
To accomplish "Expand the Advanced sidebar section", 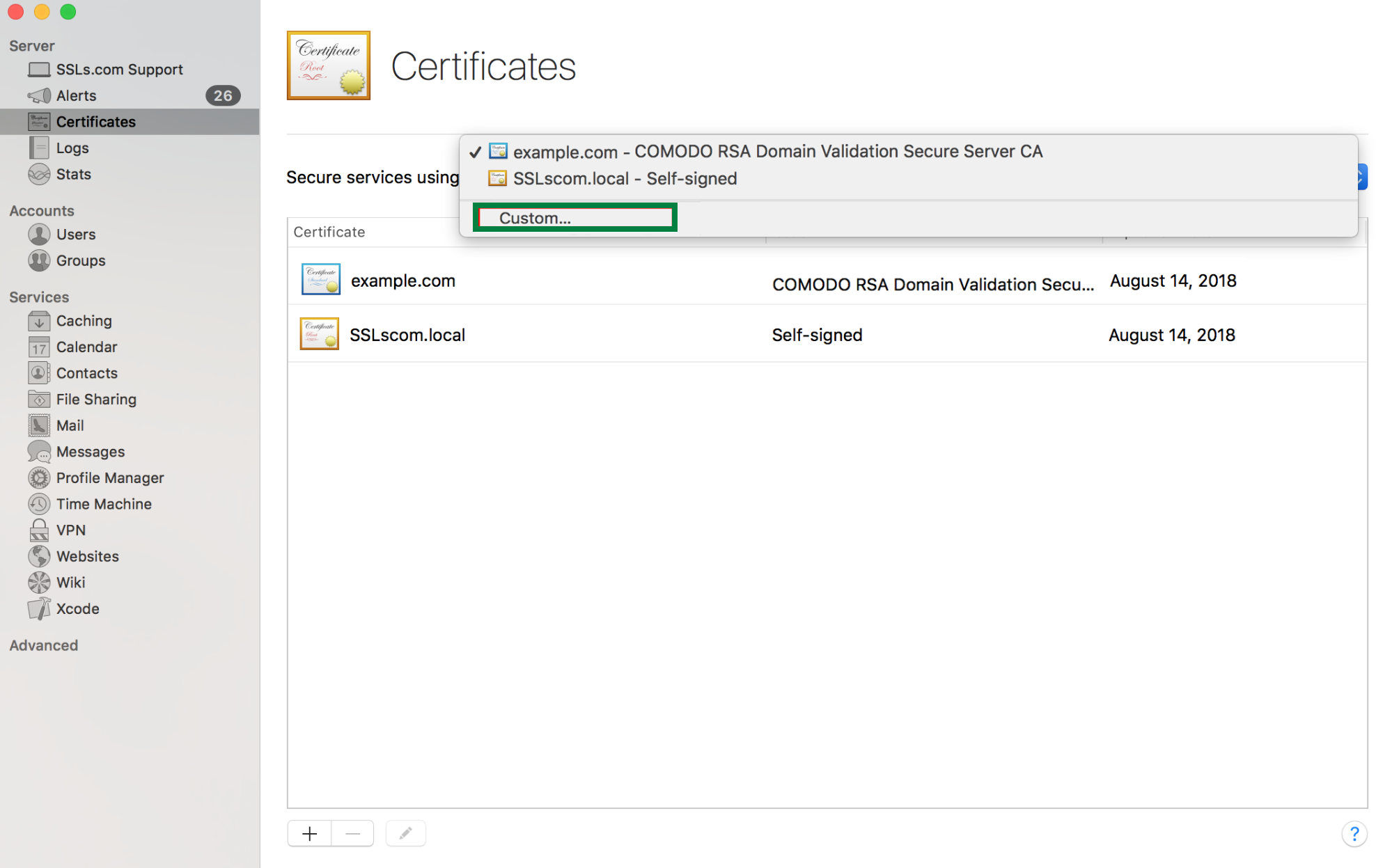I will pos(43,645).
